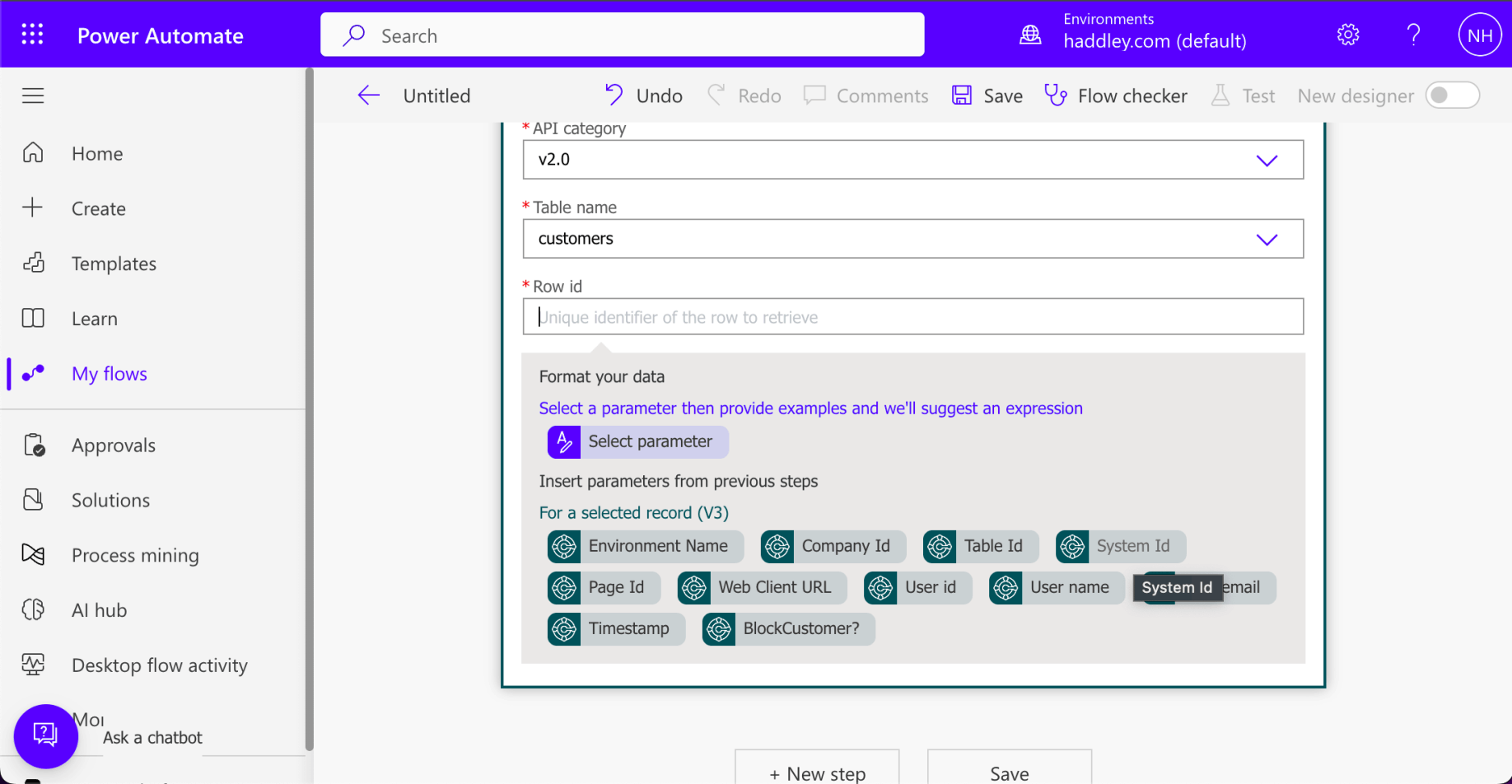Click the Power Automate title

(x=160, y=35)
